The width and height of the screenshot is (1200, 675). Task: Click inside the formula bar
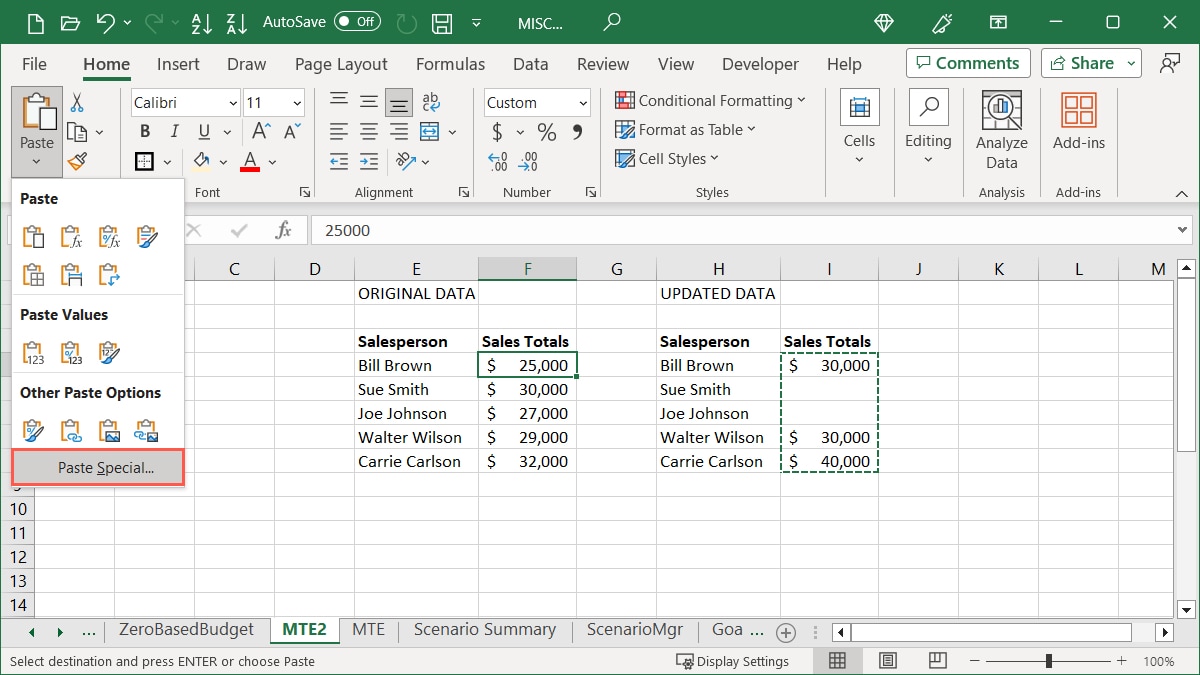(x=600, y=230)
